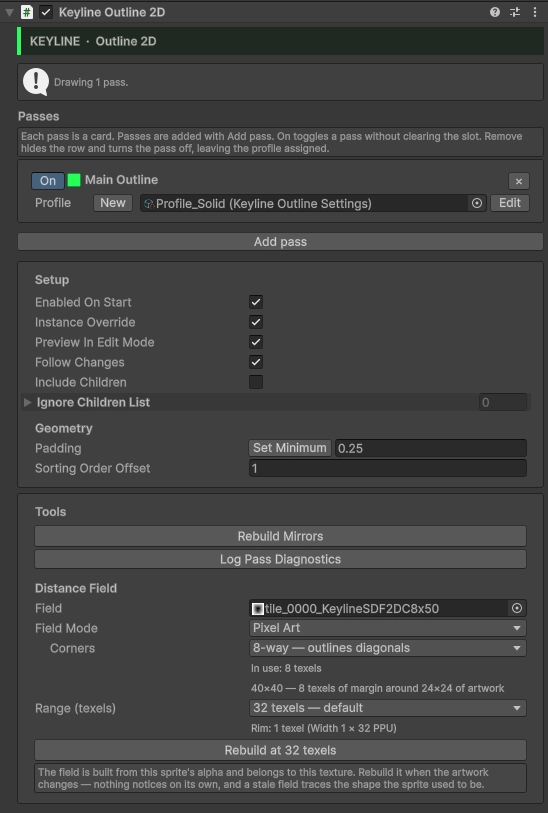Click the 'Passes' section heading
The image size is (548, 813).
pos(38,116)
